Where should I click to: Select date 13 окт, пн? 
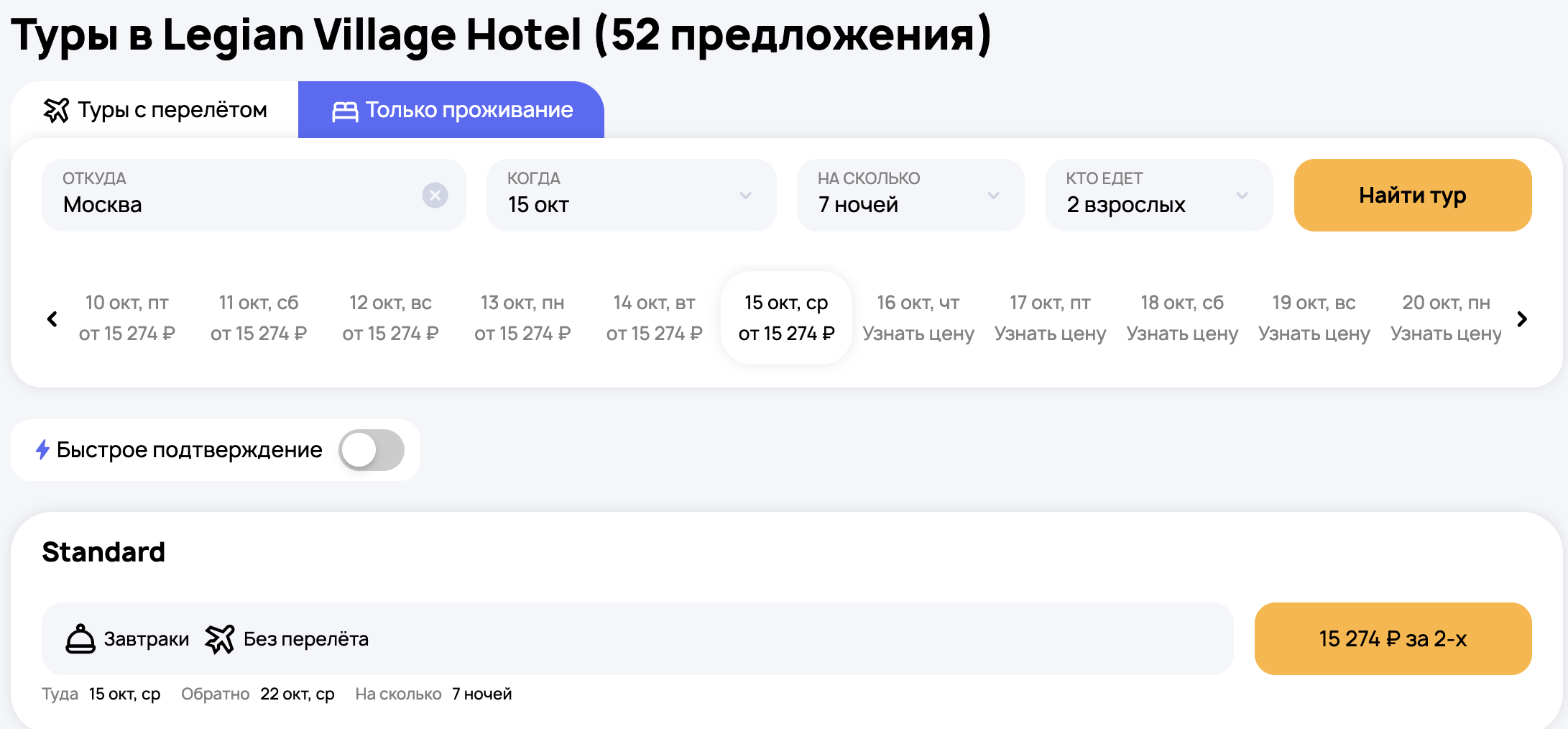point(522,318)
